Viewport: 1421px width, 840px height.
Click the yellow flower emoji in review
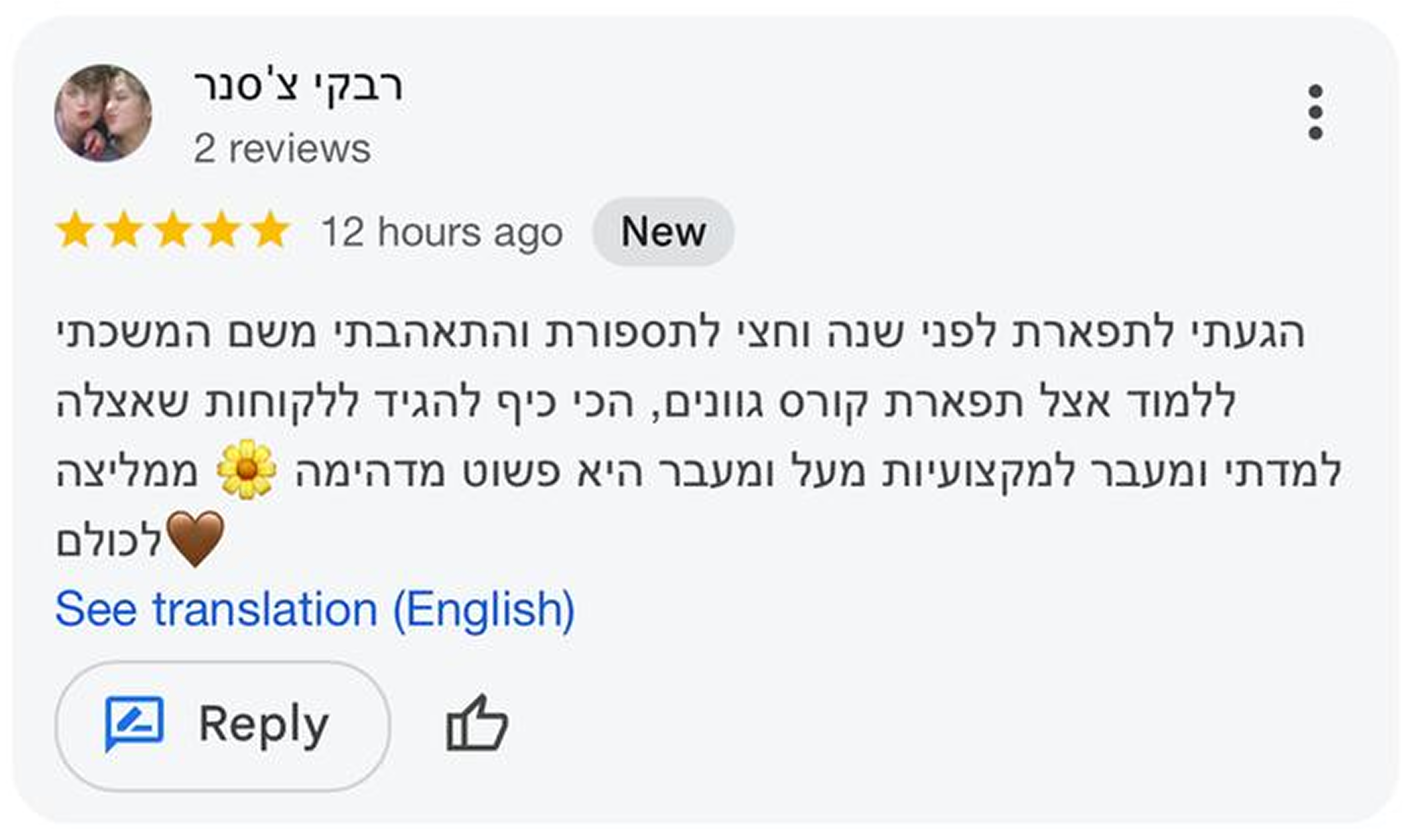point(246,469)
